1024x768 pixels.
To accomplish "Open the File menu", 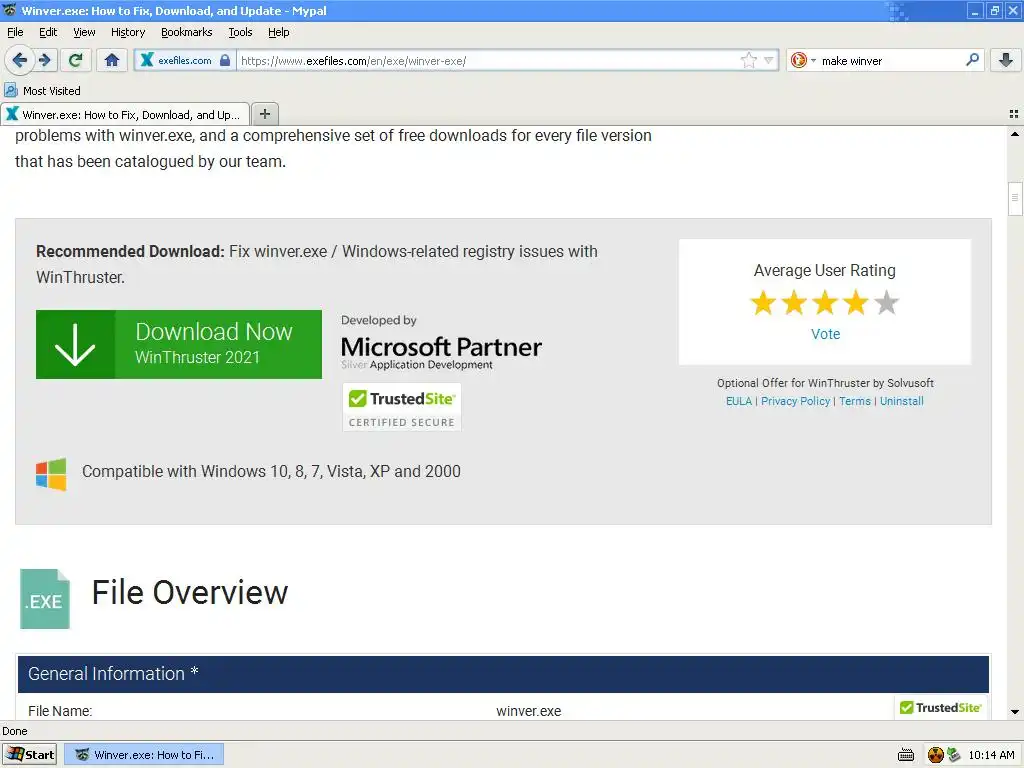I will [x=15, y=32].
